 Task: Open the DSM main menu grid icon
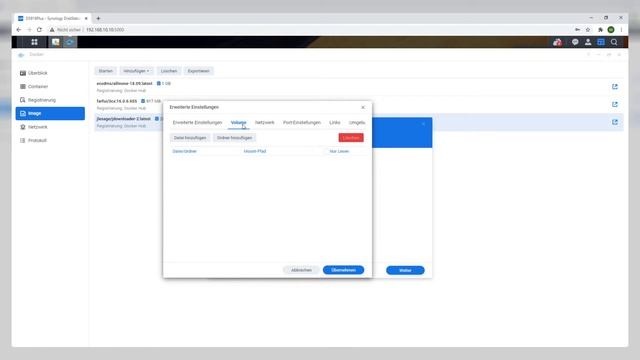[x=34, y=42]
